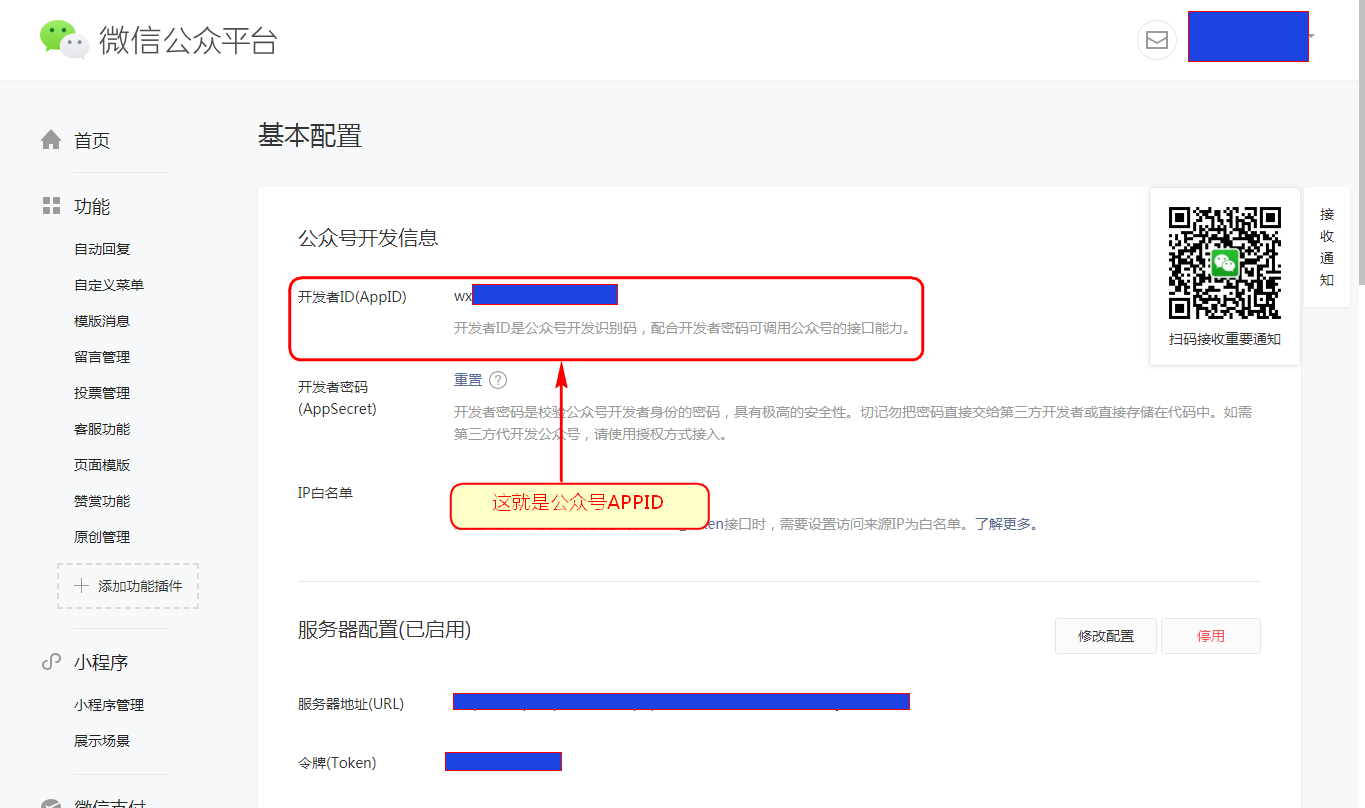Open 投票管理 menu item
This screenshot has height=808, width=1365.
coord(102,393)
